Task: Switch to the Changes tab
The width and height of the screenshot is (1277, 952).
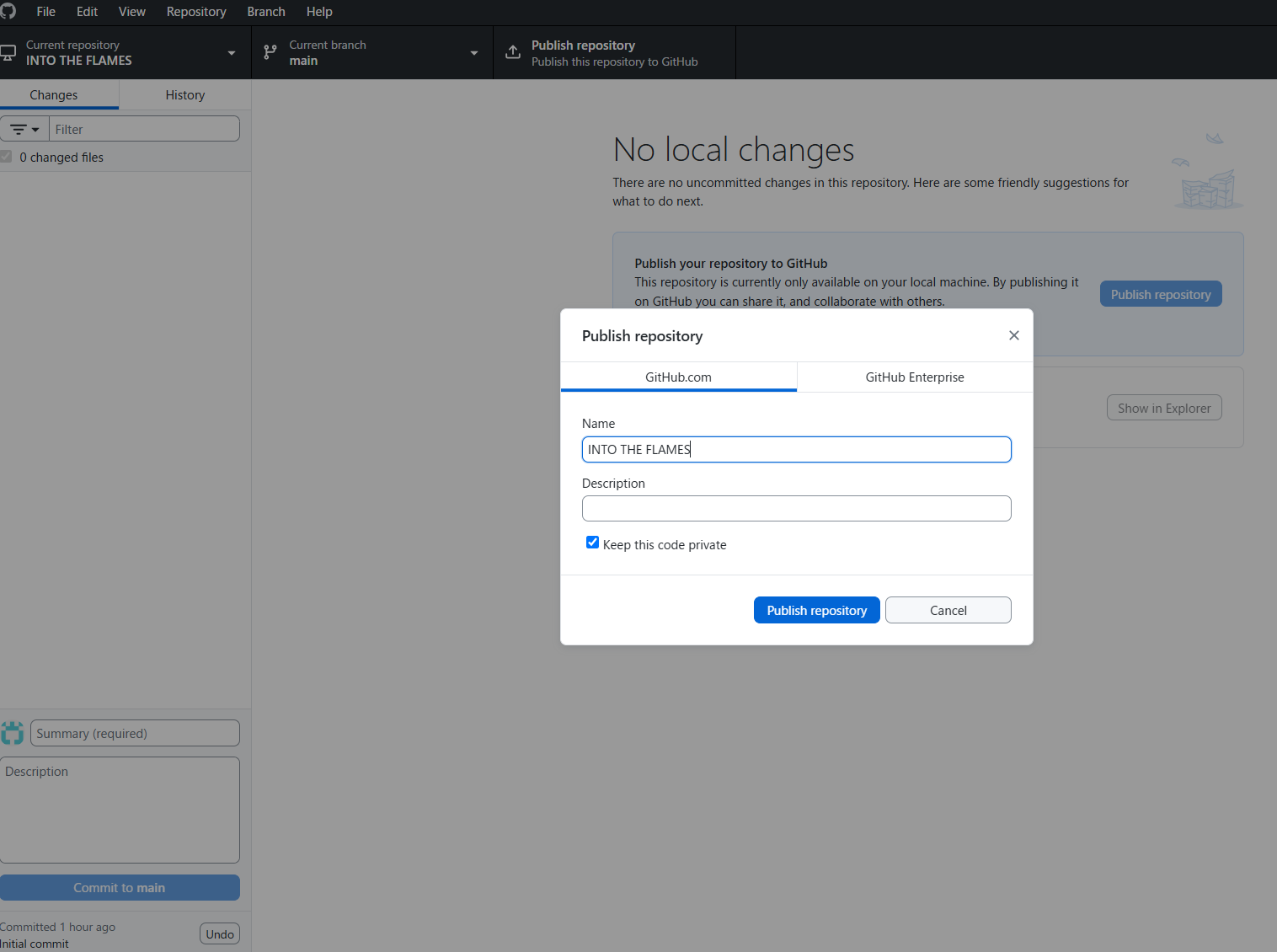Action: coord(59,95)
